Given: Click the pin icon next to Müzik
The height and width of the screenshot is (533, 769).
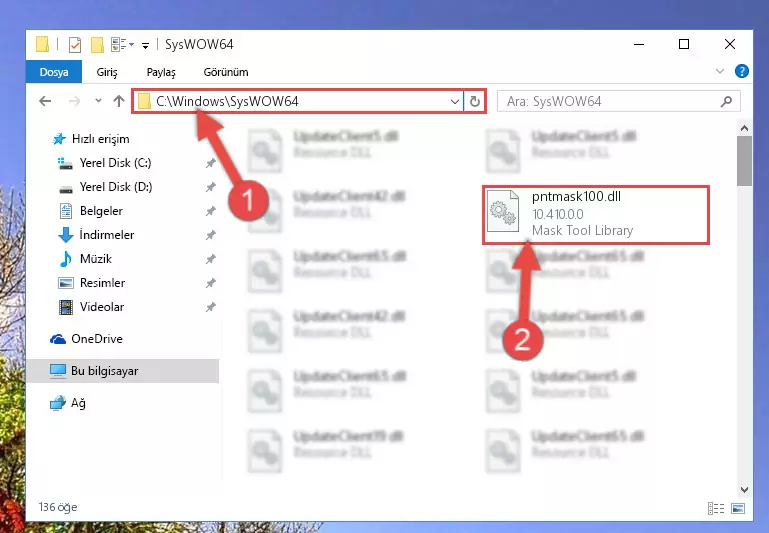Looking at the screenshot, I should point(210,259).
